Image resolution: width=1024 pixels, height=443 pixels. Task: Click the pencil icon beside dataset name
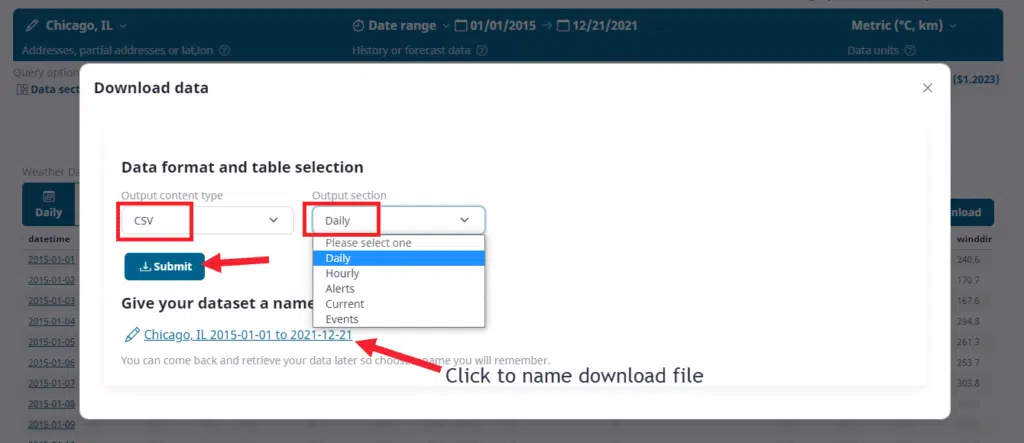131,335
